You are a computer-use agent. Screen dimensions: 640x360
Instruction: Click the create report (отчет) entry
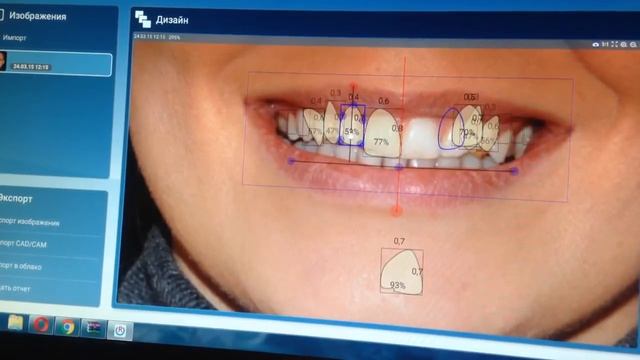tap(16, 288)
